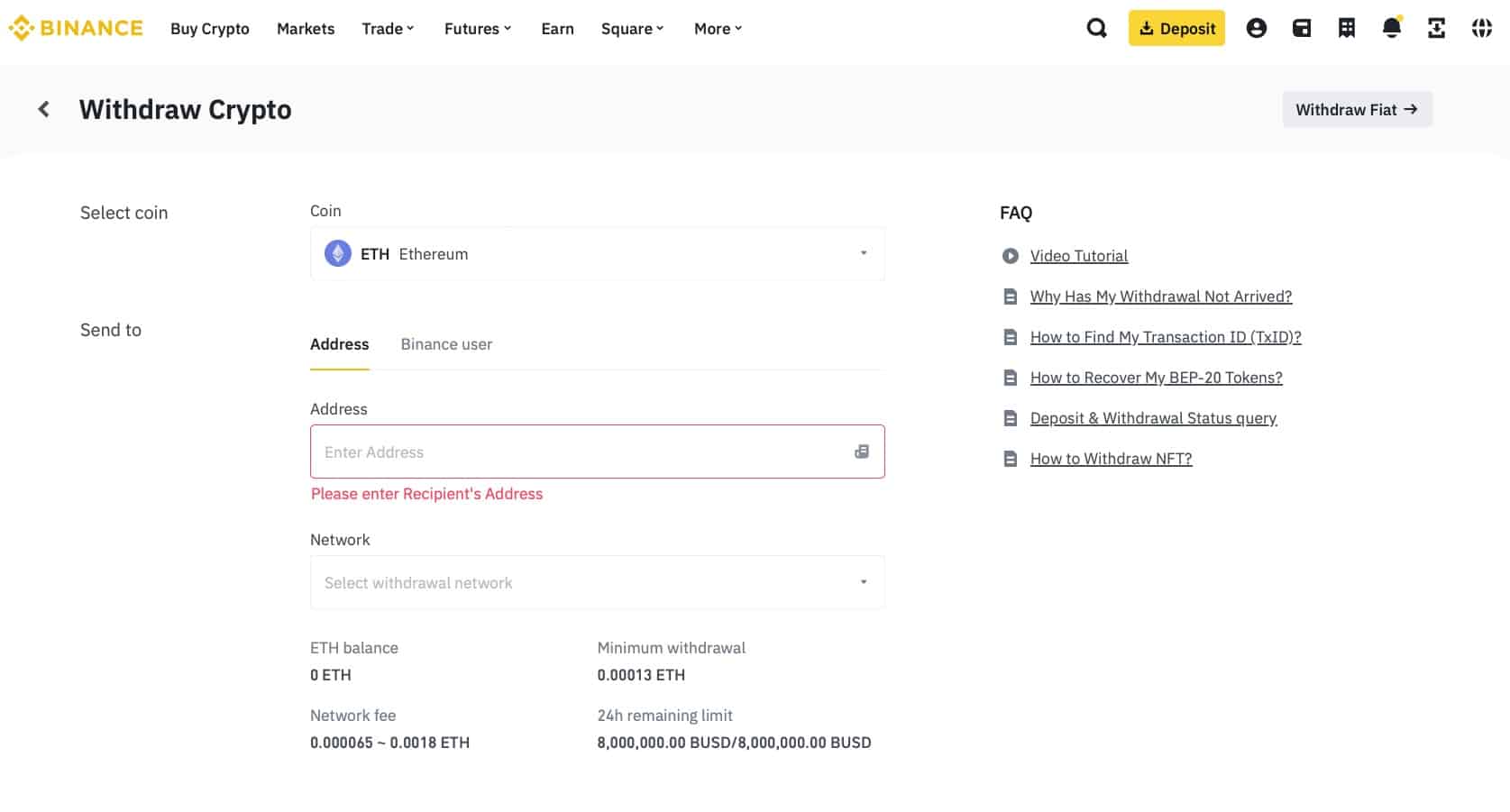Click the orders icon in the top bar
Viewport: 1510px width, 812px height.
click(1347, 28)
